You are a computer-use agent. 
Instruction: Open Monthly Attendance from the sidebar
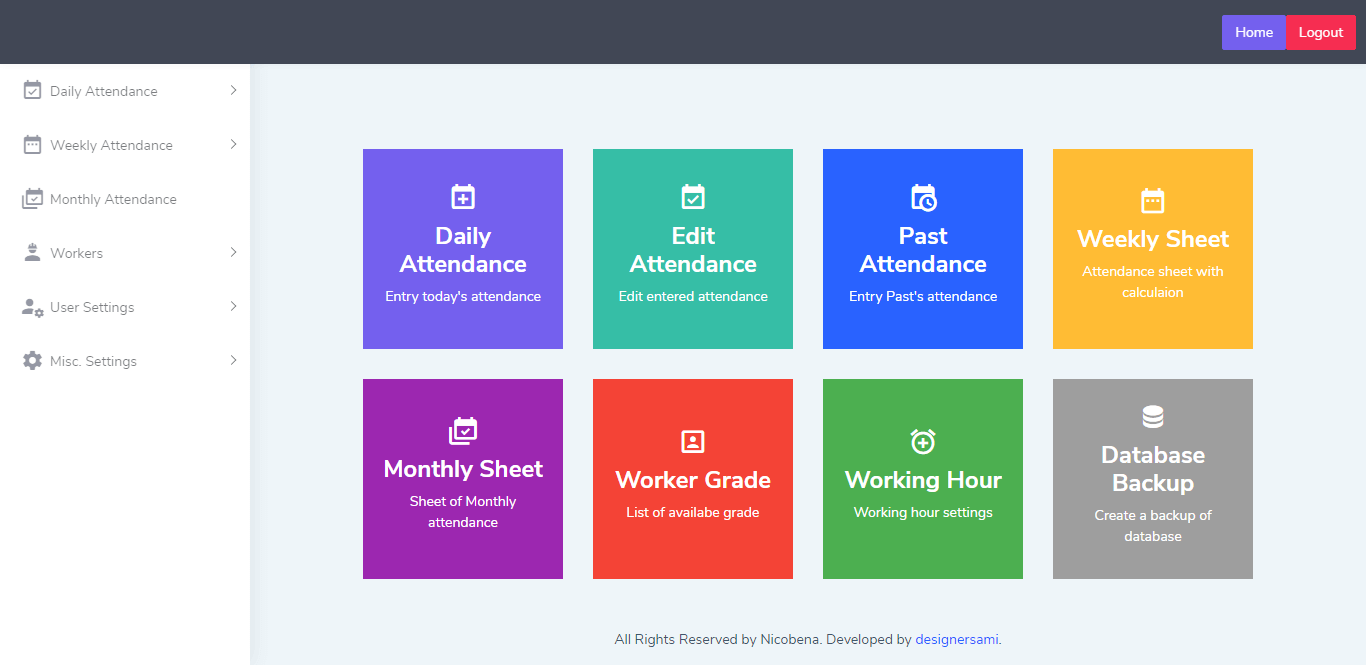pyautogui.click(x=113, y=199)
